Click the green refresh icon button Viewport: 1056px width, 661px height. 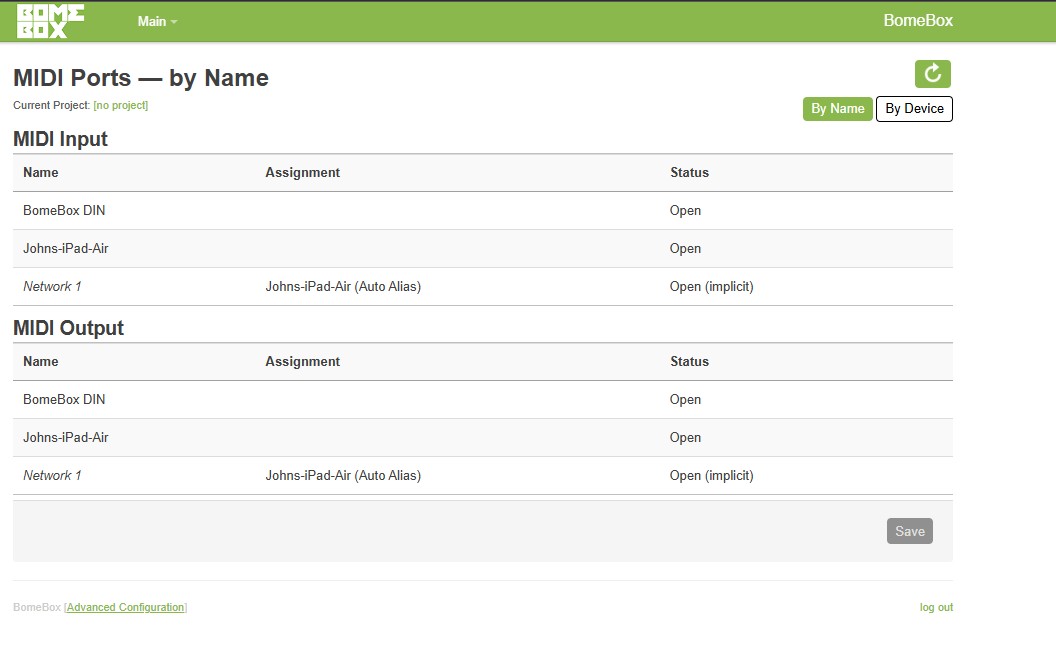point(932,74)
